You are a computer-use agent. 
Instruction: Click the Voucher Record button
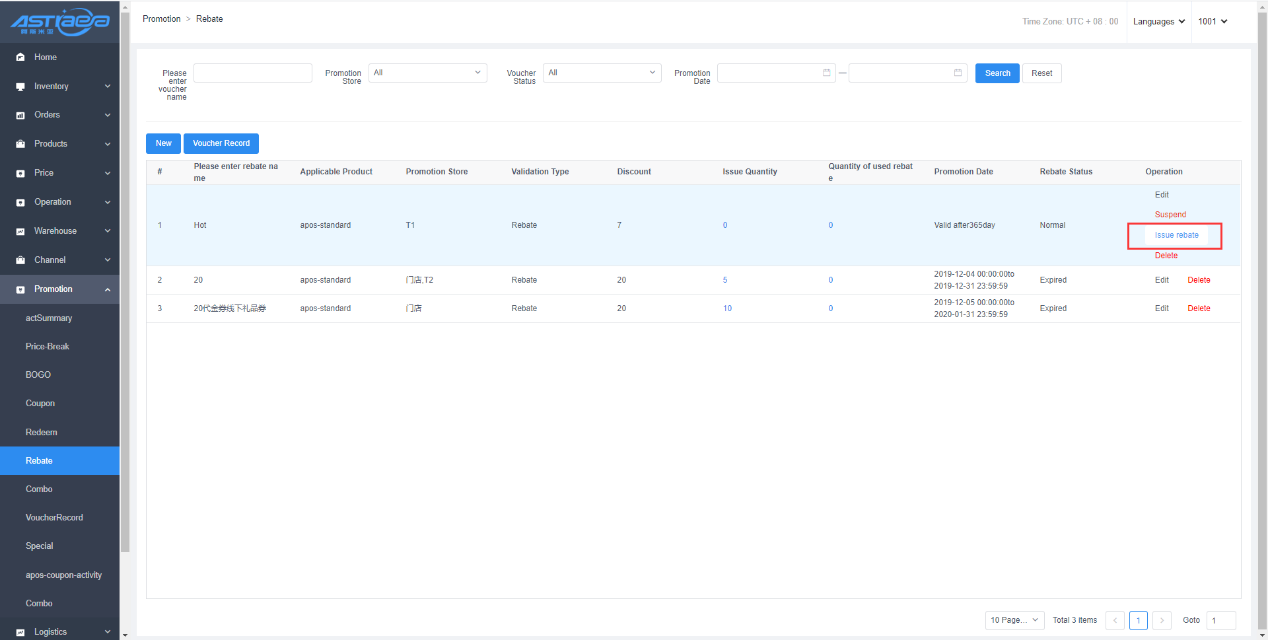[221, 143]
